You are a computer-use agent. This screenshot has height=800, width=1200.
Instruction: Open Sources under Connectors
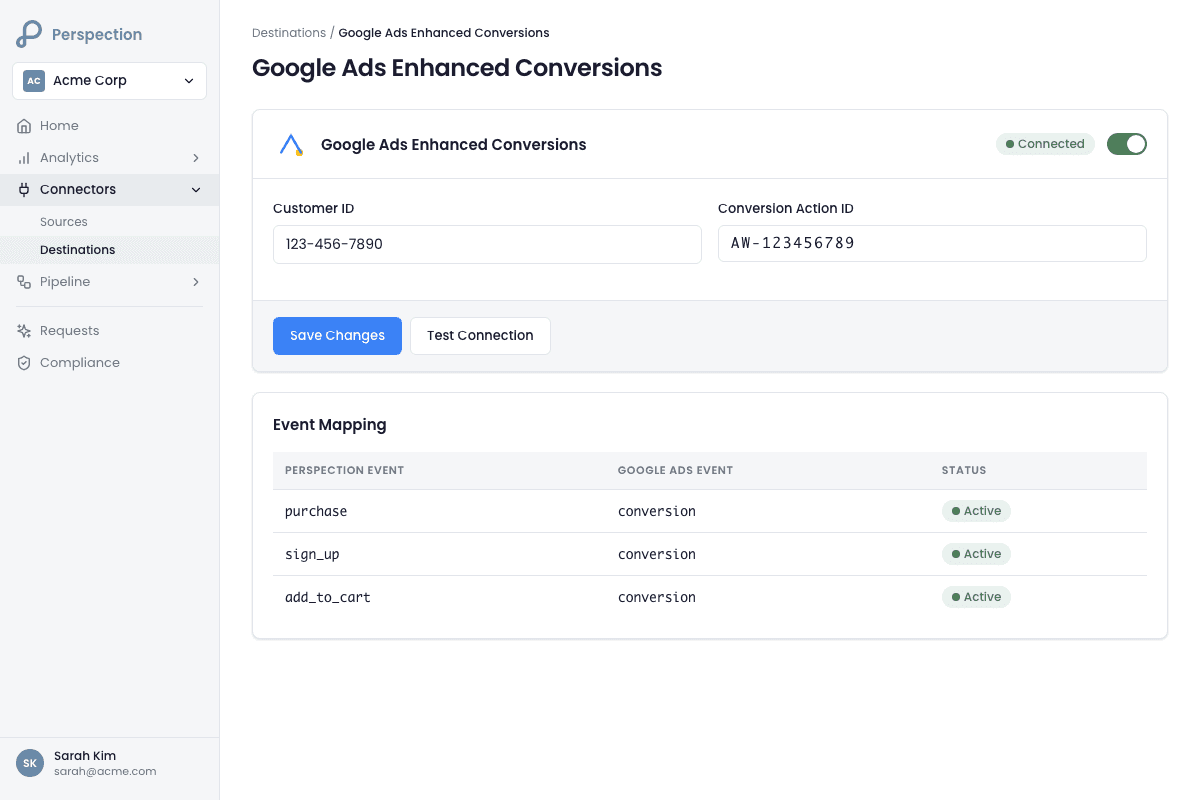64,222
